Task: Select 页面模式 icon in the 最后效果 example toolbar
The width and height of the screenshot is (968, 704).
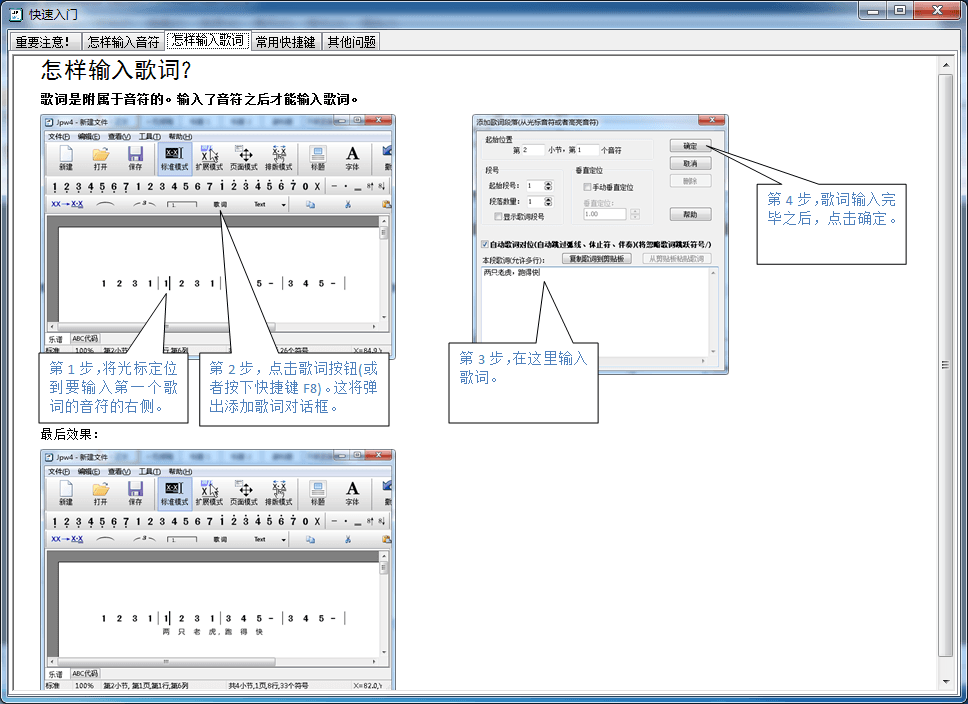Action: [x=244, y=492]
